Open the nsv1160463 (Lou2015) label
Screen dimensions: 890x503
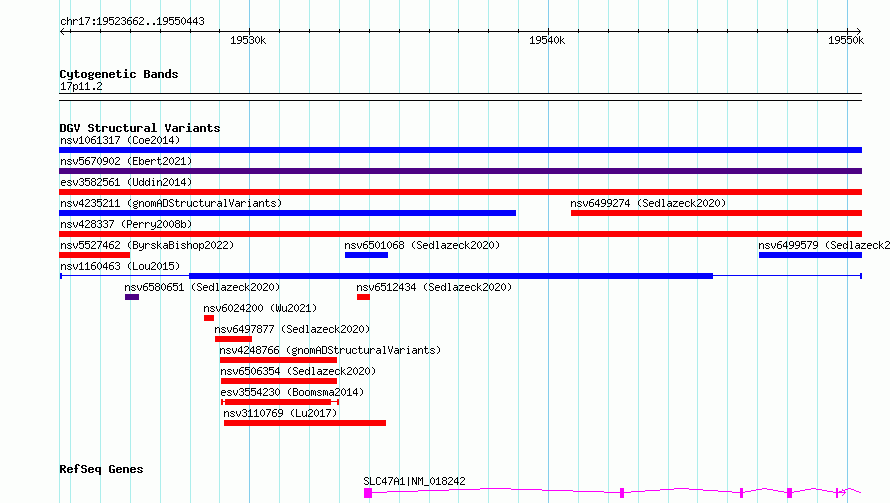click(x=120, y=266)
